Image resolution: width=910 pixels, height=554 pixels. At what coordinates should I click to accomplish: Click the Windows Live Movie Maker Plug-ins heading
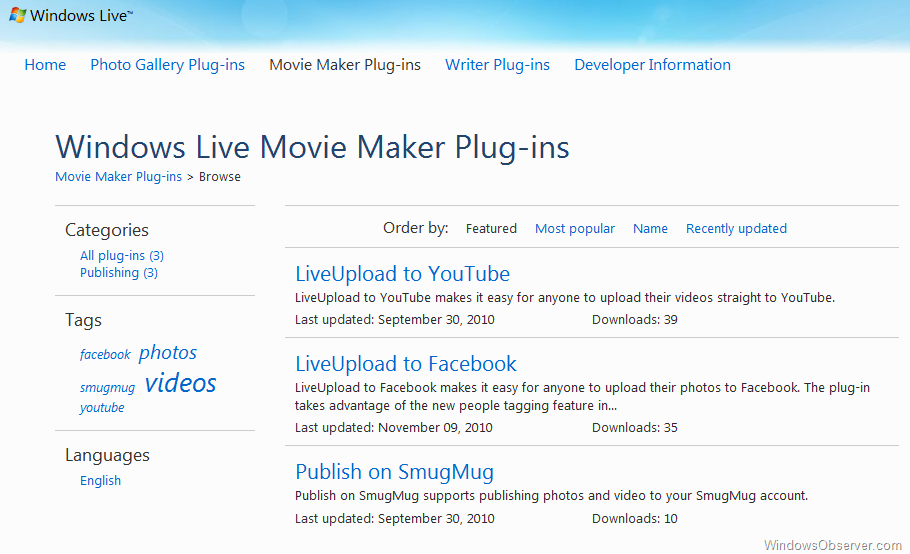[x=312, y=147]
